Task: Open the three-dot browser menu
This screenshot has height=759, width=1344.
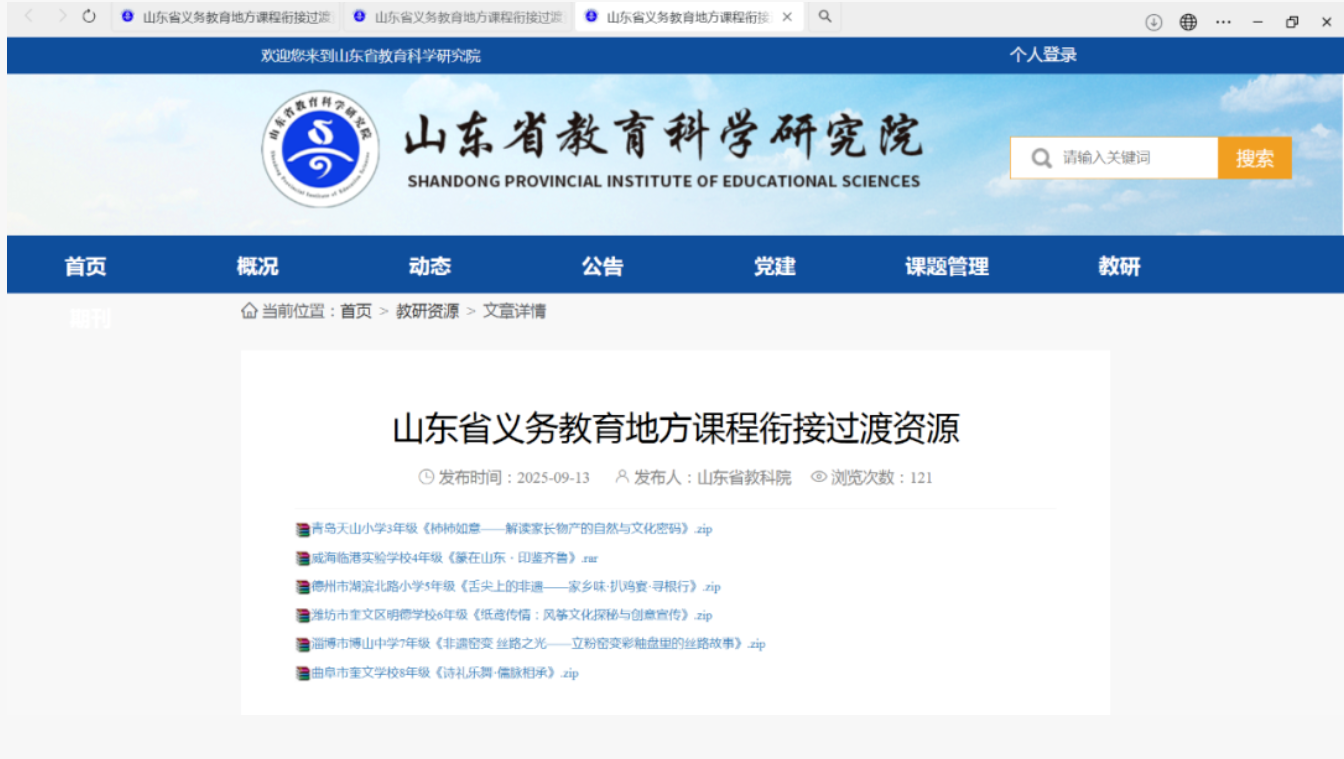Action: (1223, 22)
